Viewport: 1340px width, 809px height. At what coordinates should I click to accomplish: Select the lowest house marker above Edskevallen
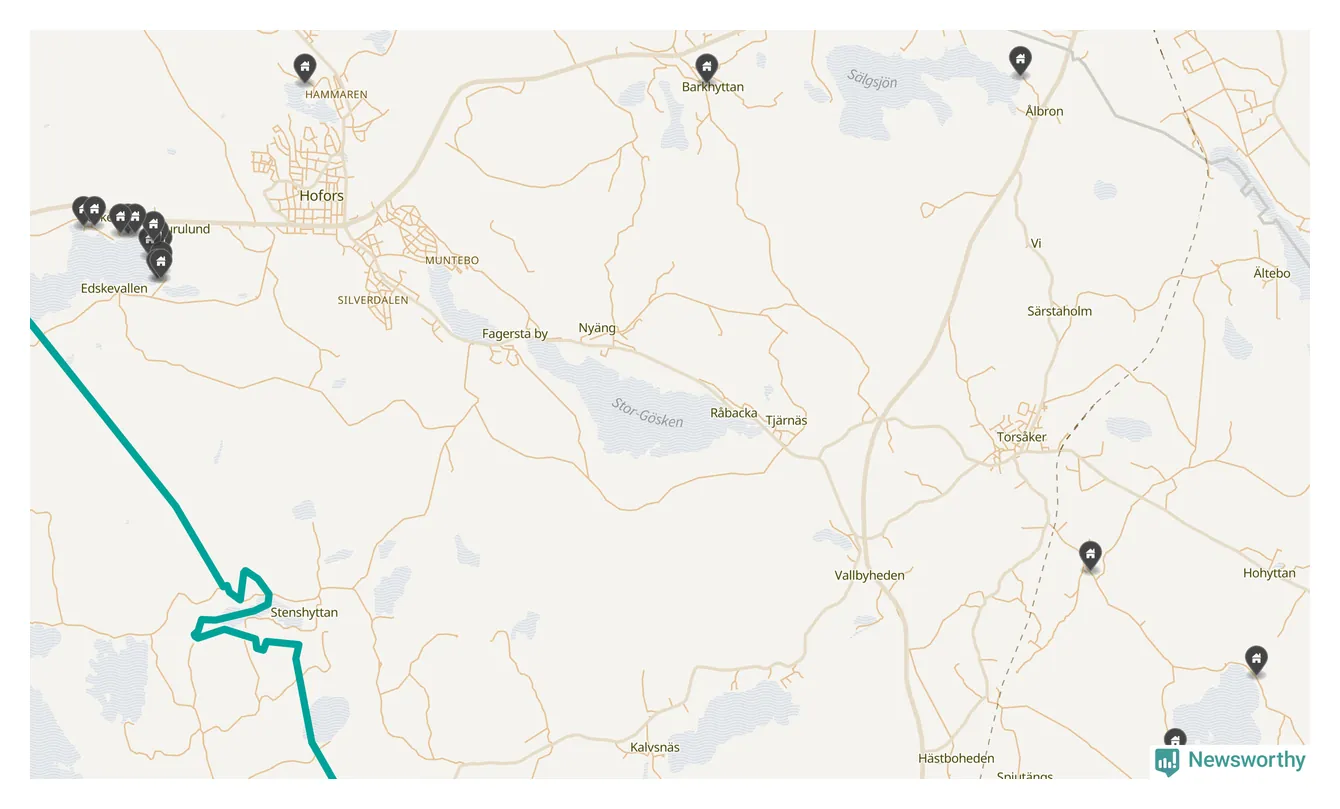point(160,262)
